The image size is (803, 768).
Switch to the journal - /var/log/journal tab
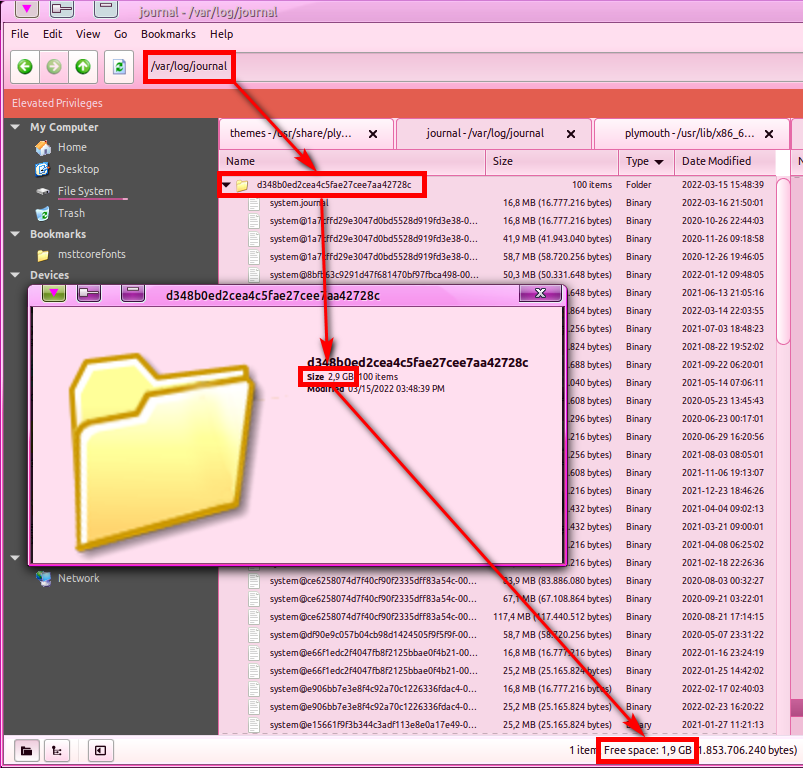(485, 134)
